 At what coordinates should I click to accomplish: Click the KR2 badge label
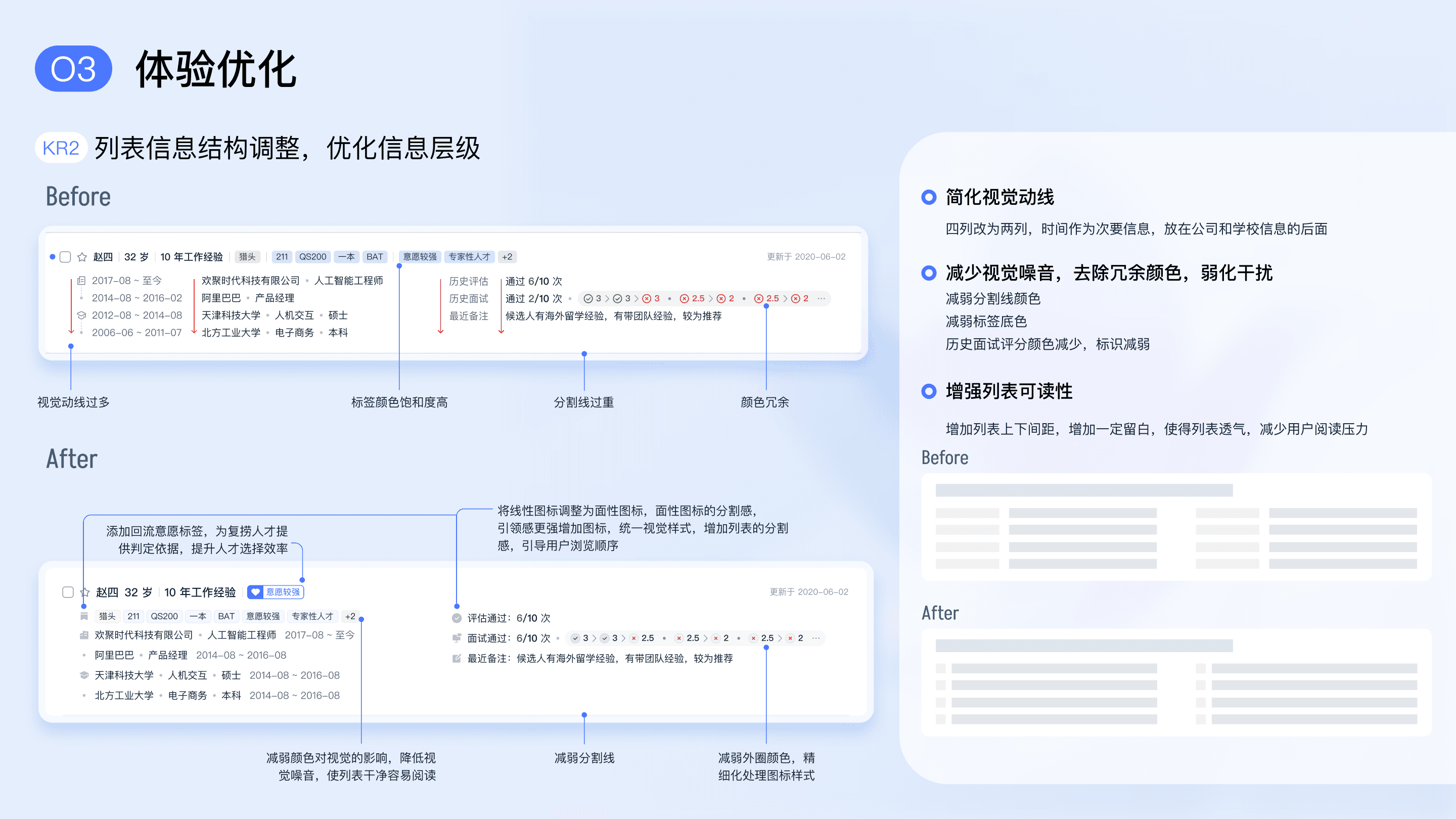pyautogui.click(x=61, y=148)
